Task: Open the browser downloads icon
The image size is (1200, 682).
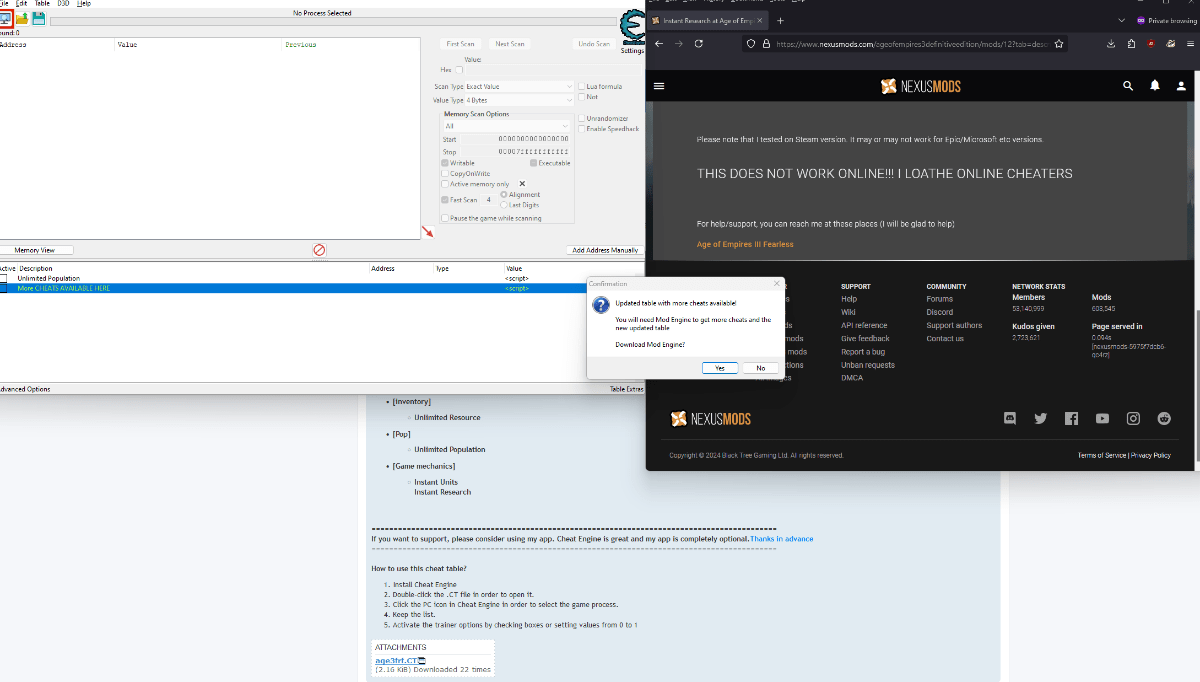Action: coord(1112,44)
